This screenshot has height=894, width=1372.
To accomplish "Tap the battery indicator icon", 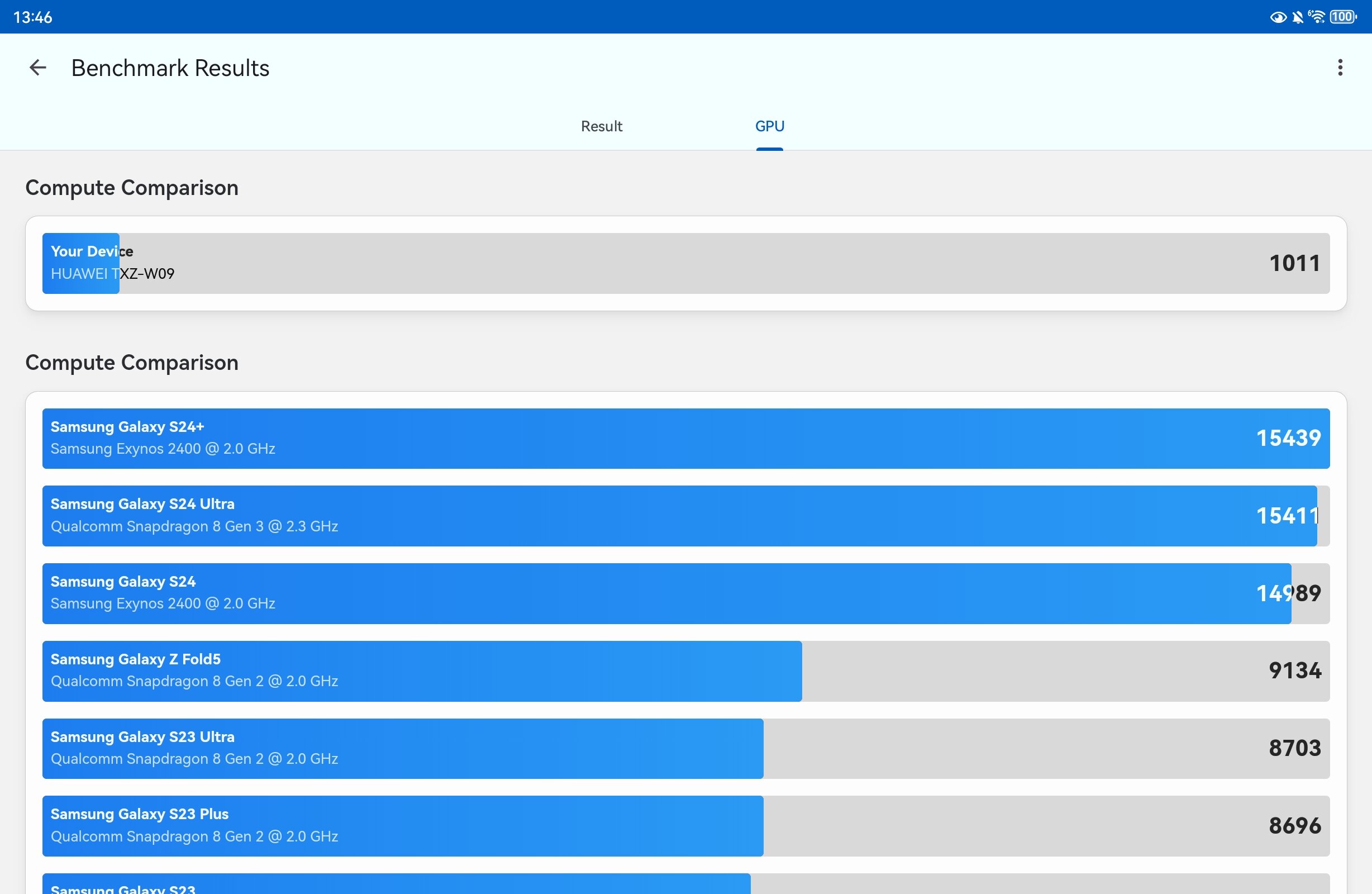I will click(1343, 17).
